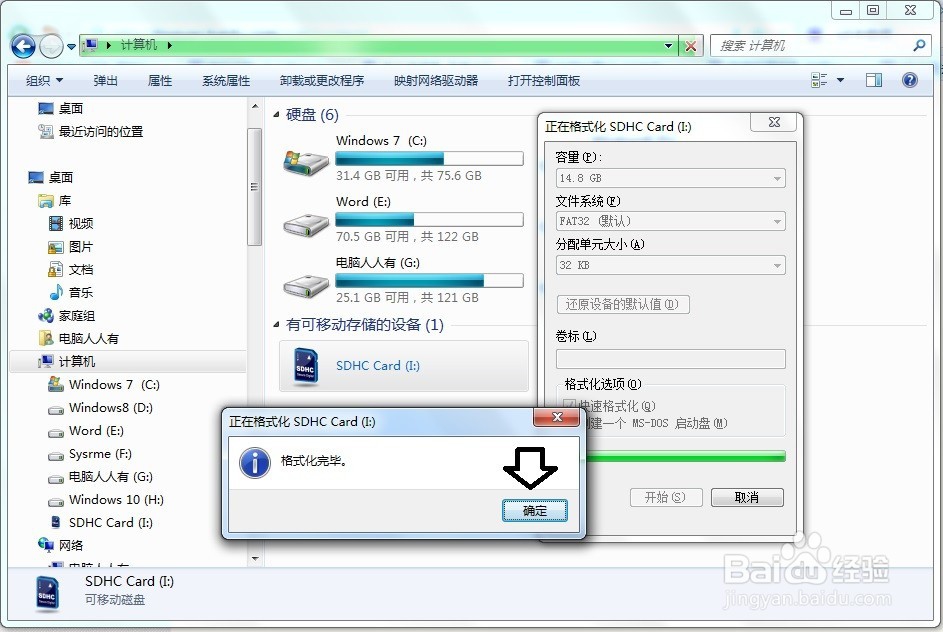
Task: Open the 分配单元大小 32 KB dropdown
Action: pos(671,265)
